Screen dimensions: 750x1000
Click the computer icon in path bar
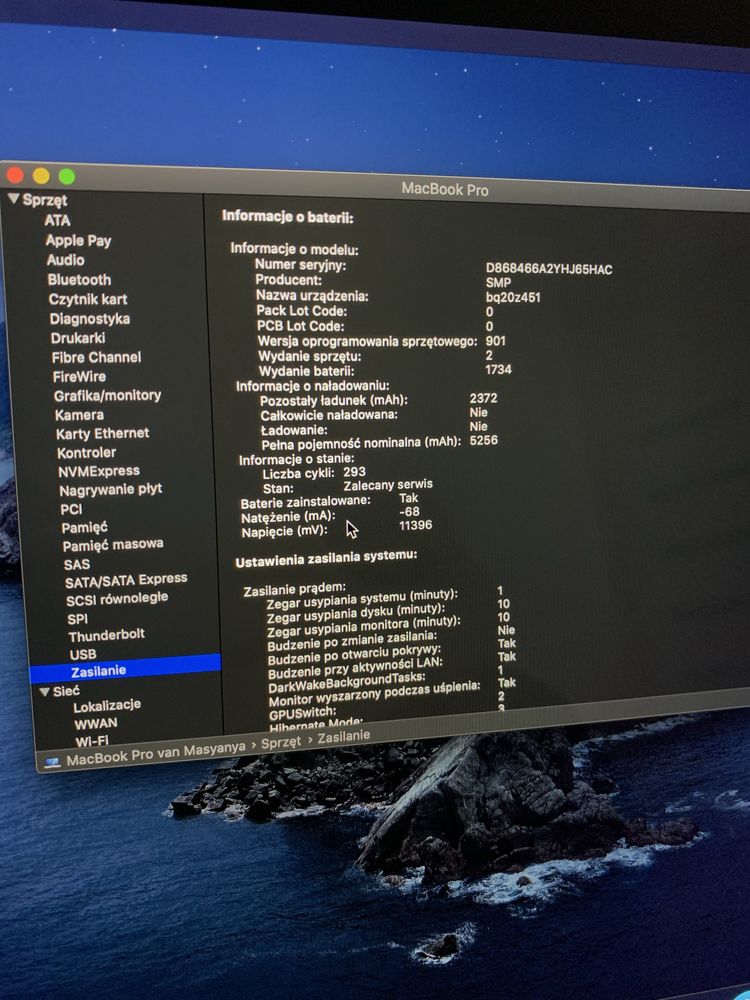[x=53, y=762]
